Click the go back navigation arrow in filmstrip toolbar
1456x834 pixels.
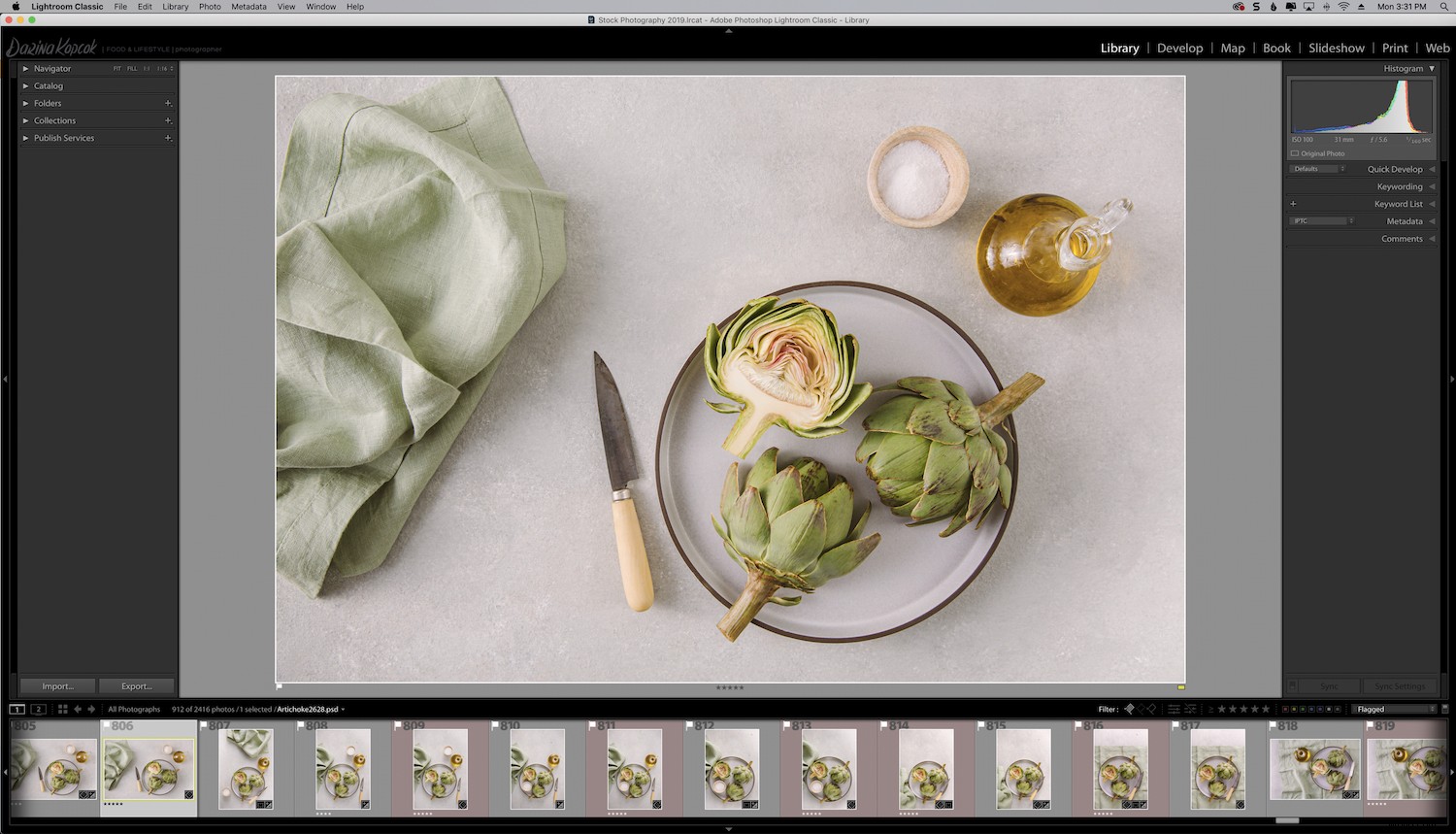[x=77, y=709]
